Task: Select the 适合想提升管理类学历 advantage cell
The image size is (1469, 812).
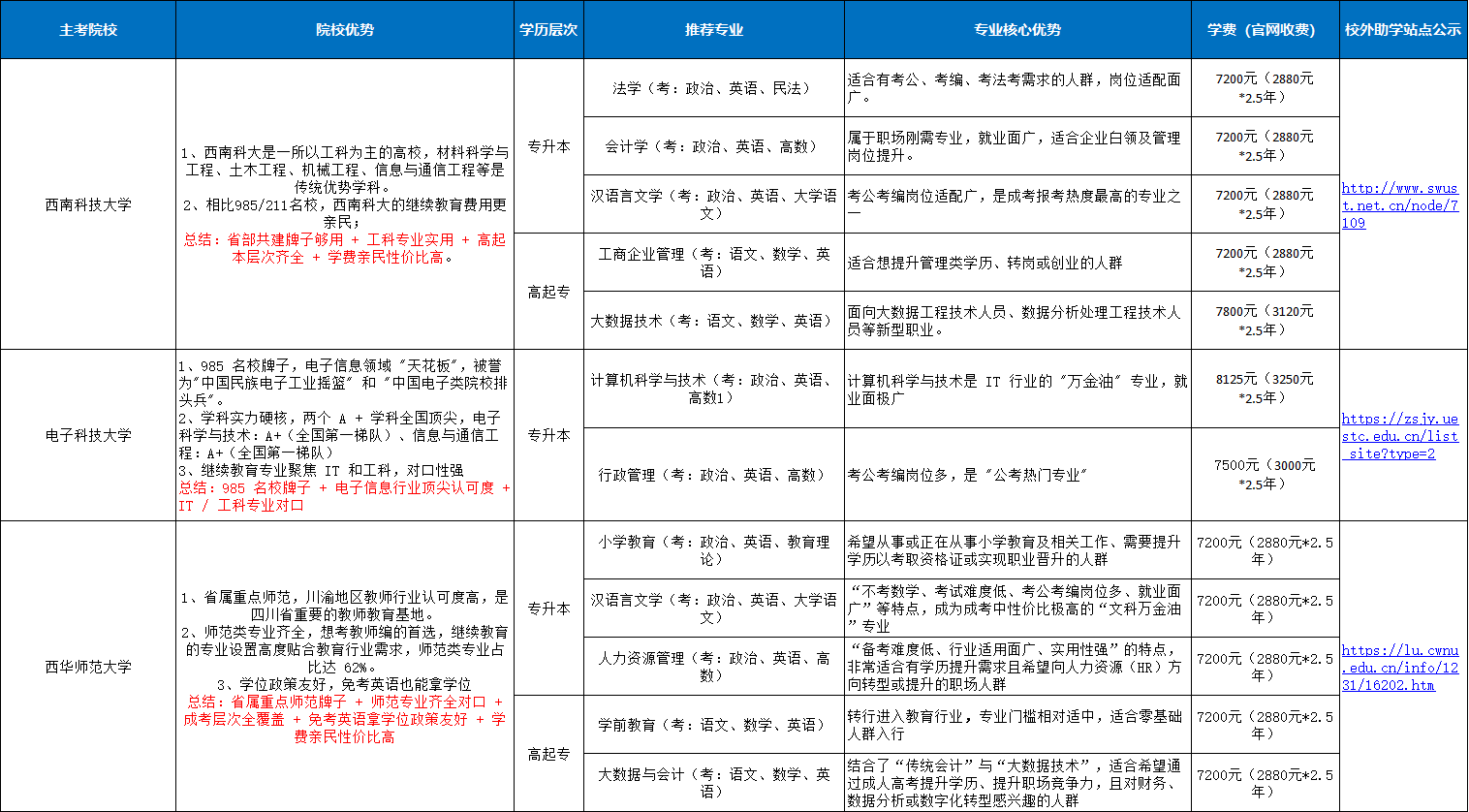Action: [1017, 263]
